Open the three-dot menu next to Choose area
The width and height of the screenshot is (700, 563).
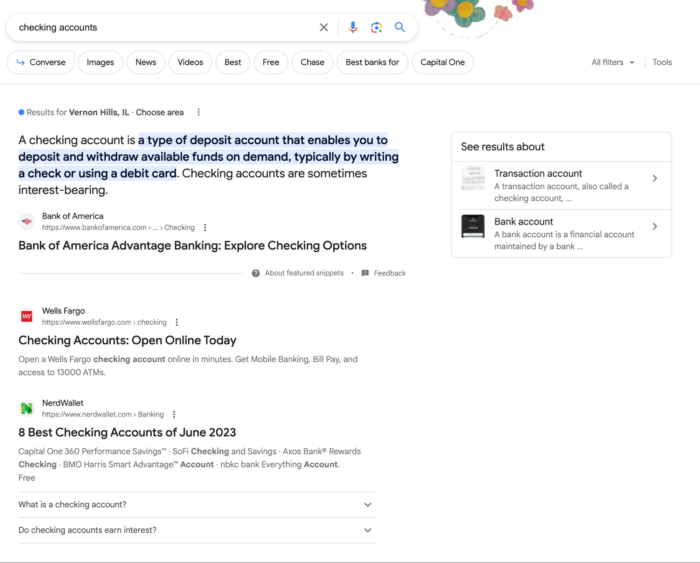(x=199, y=113)
